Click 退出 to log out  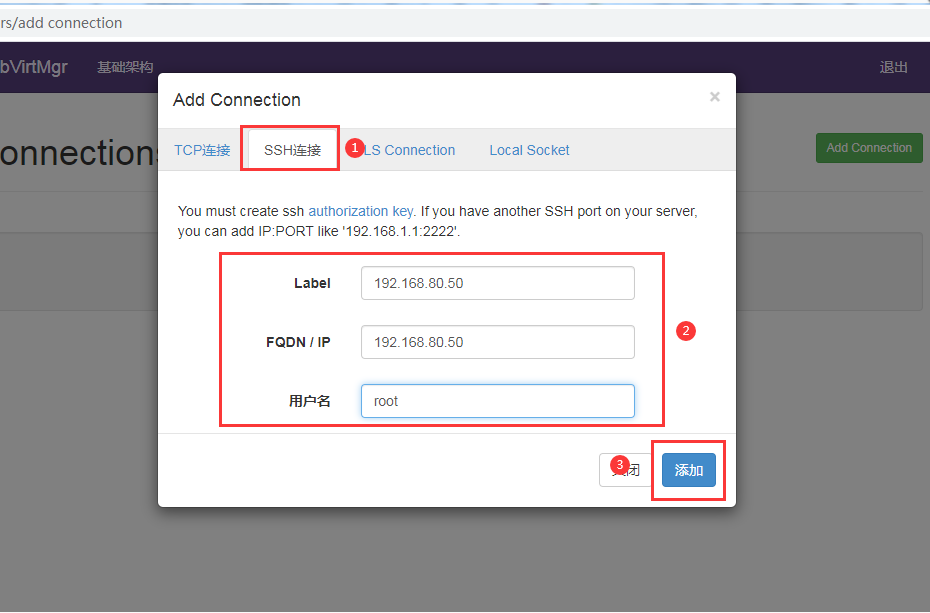coord(893,67)
